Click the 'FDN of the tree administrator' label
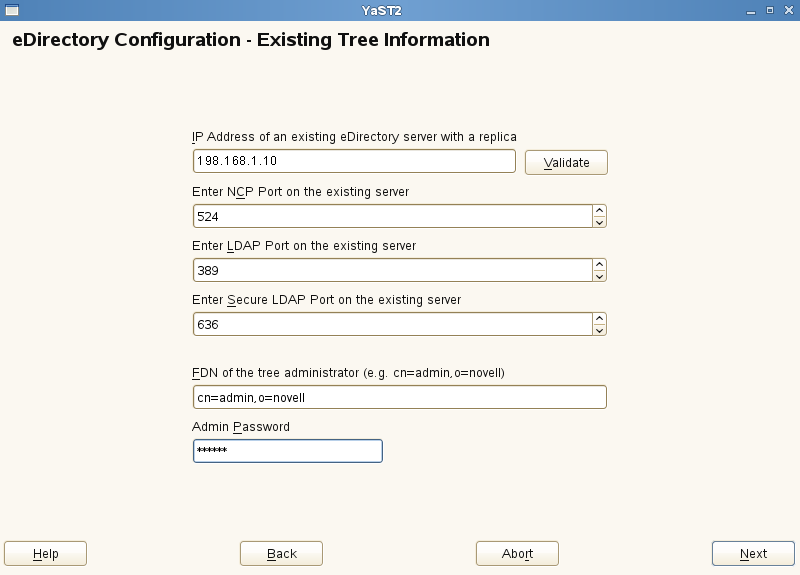The height and width of the screenshot is (575, 800). 348,373
